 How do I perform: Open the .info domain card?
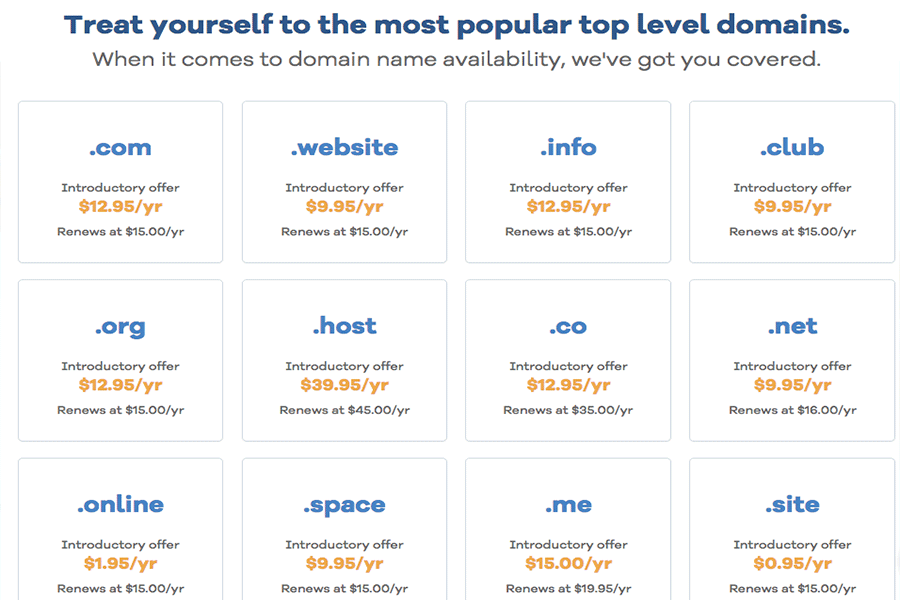568,182
